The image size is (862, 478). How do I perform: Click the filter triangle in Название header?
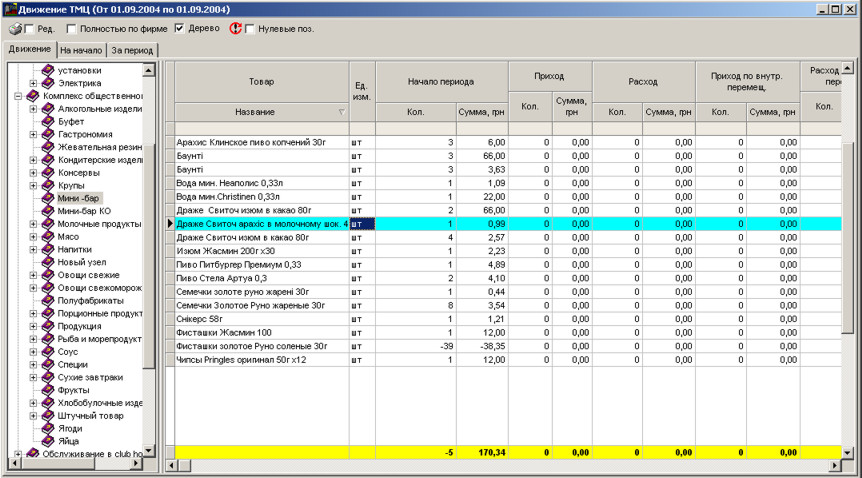341,112
